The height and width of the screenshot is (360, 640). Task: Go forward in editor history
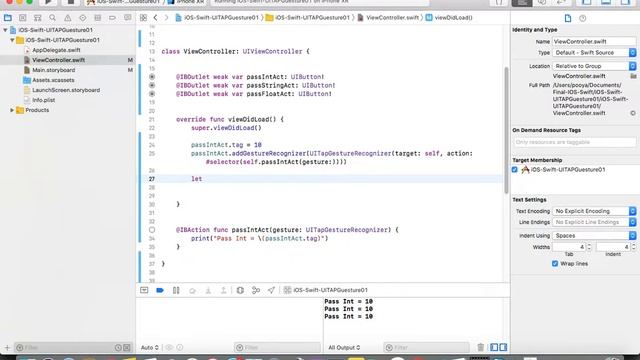pos(166,18)
